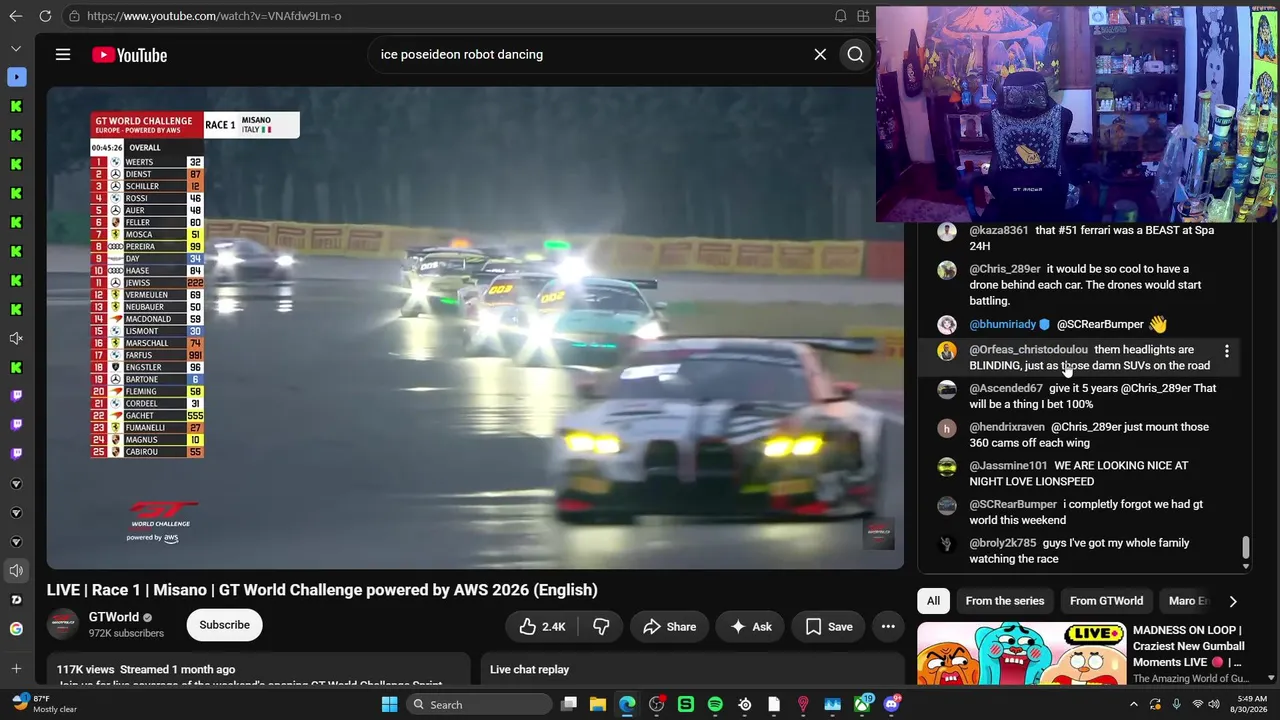Open Discord from the taskbar
Viewport: 1280px width, 720px height.
click(891, 704)
